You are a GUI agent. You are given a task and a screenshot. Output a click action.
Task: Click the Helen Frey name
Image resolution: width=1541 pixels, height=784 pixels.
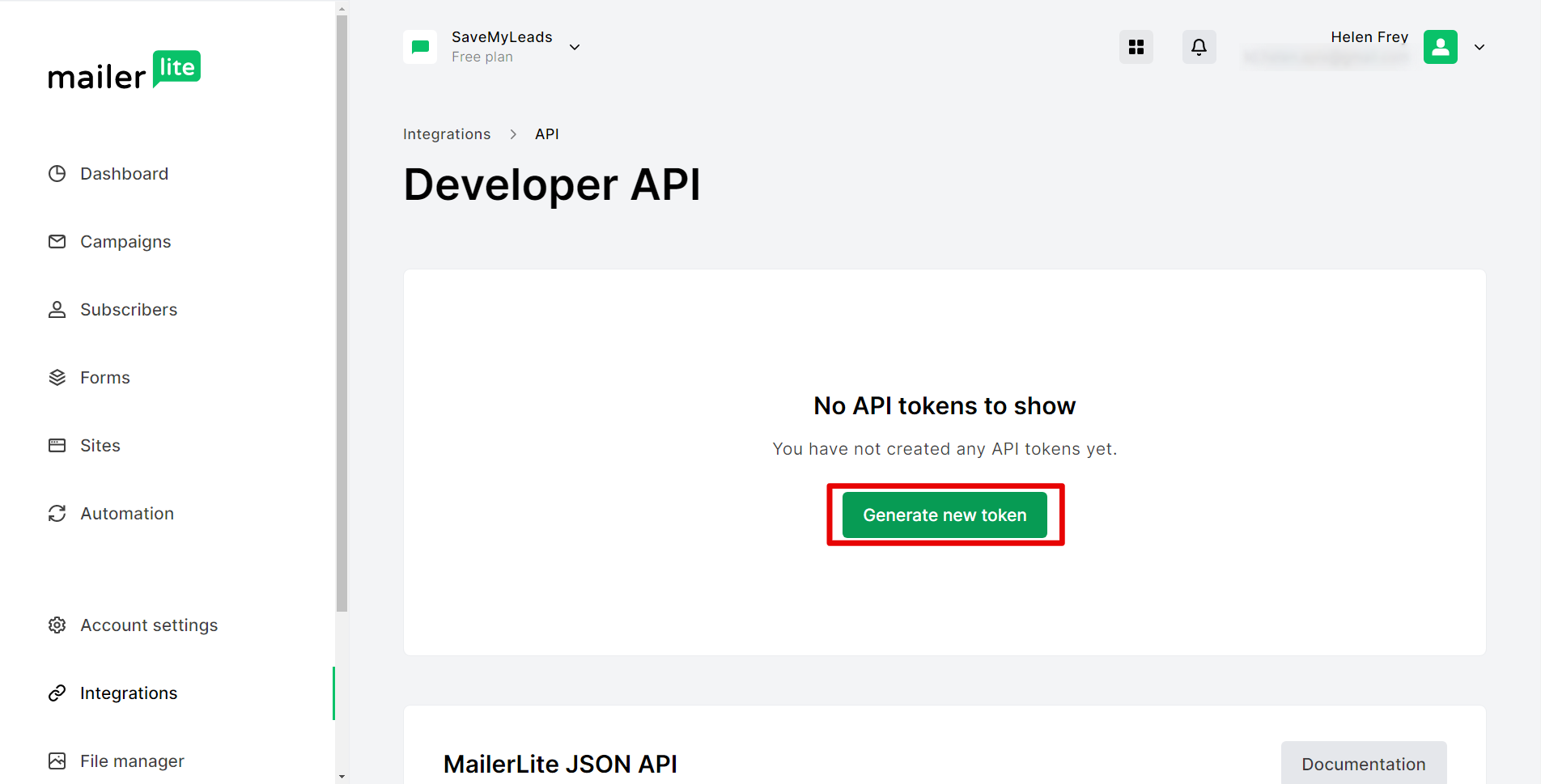coord(1369,37)
